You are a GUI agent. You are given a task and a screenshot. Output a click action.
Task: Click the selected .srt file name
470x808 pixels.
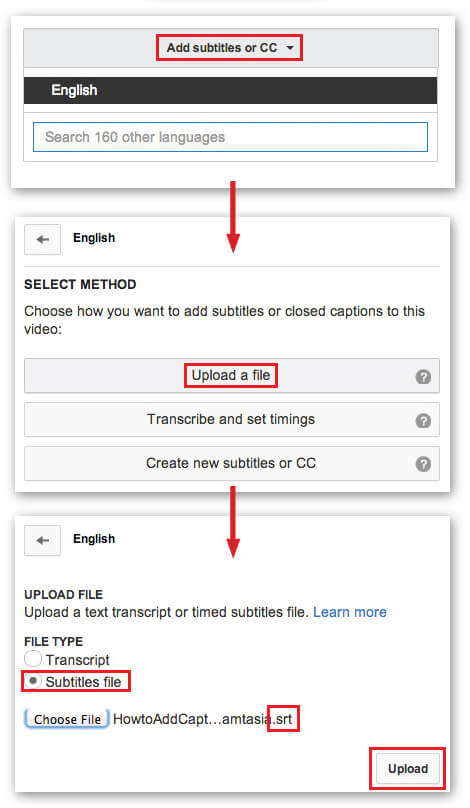coord(203,719)
